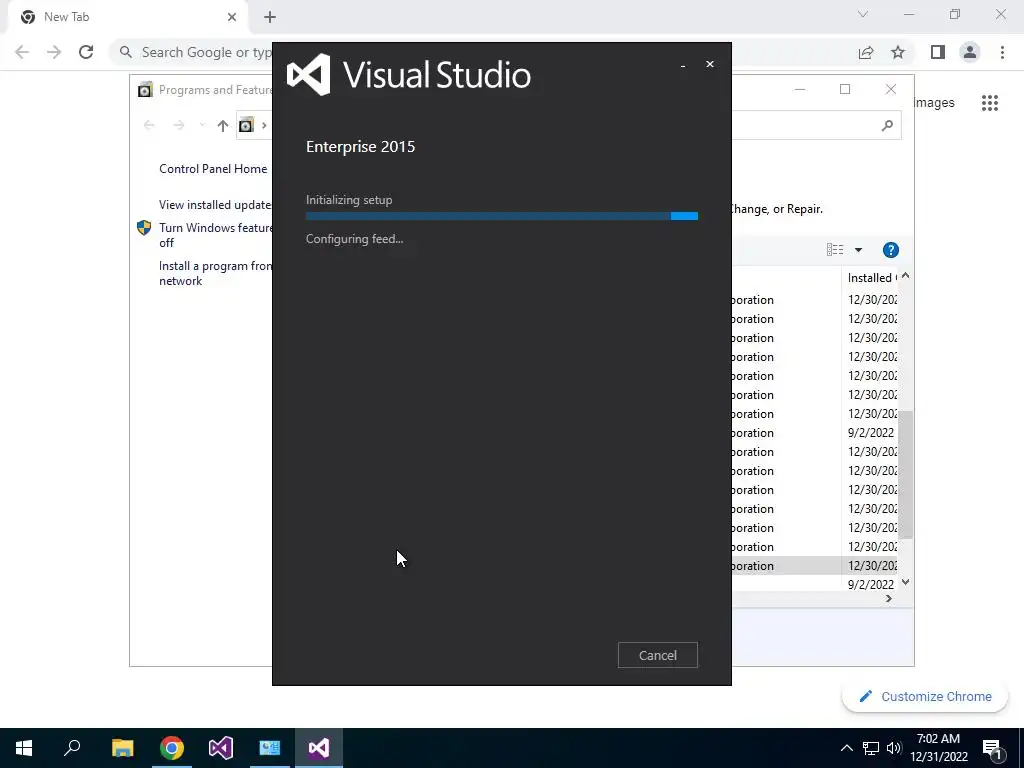Sort by the Installed On column header
This screenshot has width=1024, height=768.
click(871, 278)
